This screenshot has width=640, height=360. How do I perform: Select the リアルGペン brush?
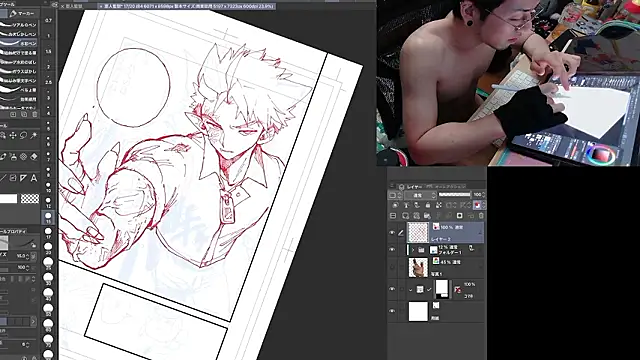pos(19,25)
